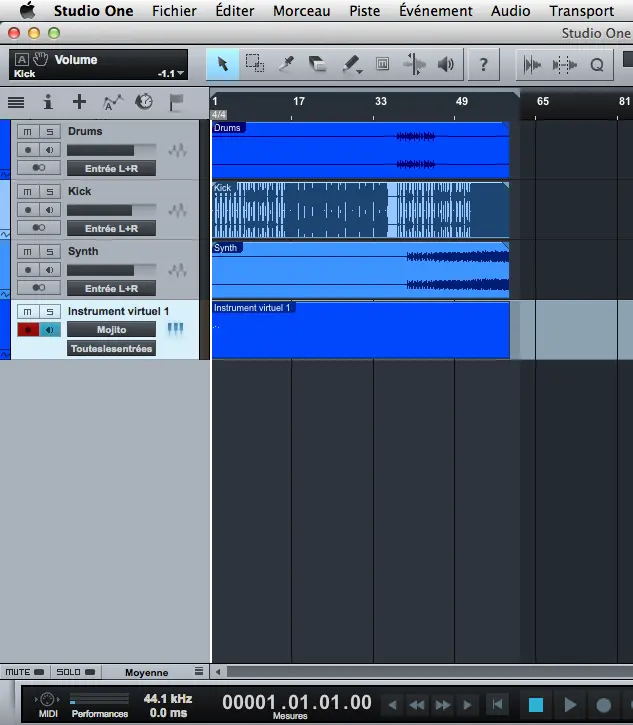Open the Morceau menu
Image resolution: width=633 pixels, height=725 pixels.
click(301, 10)
